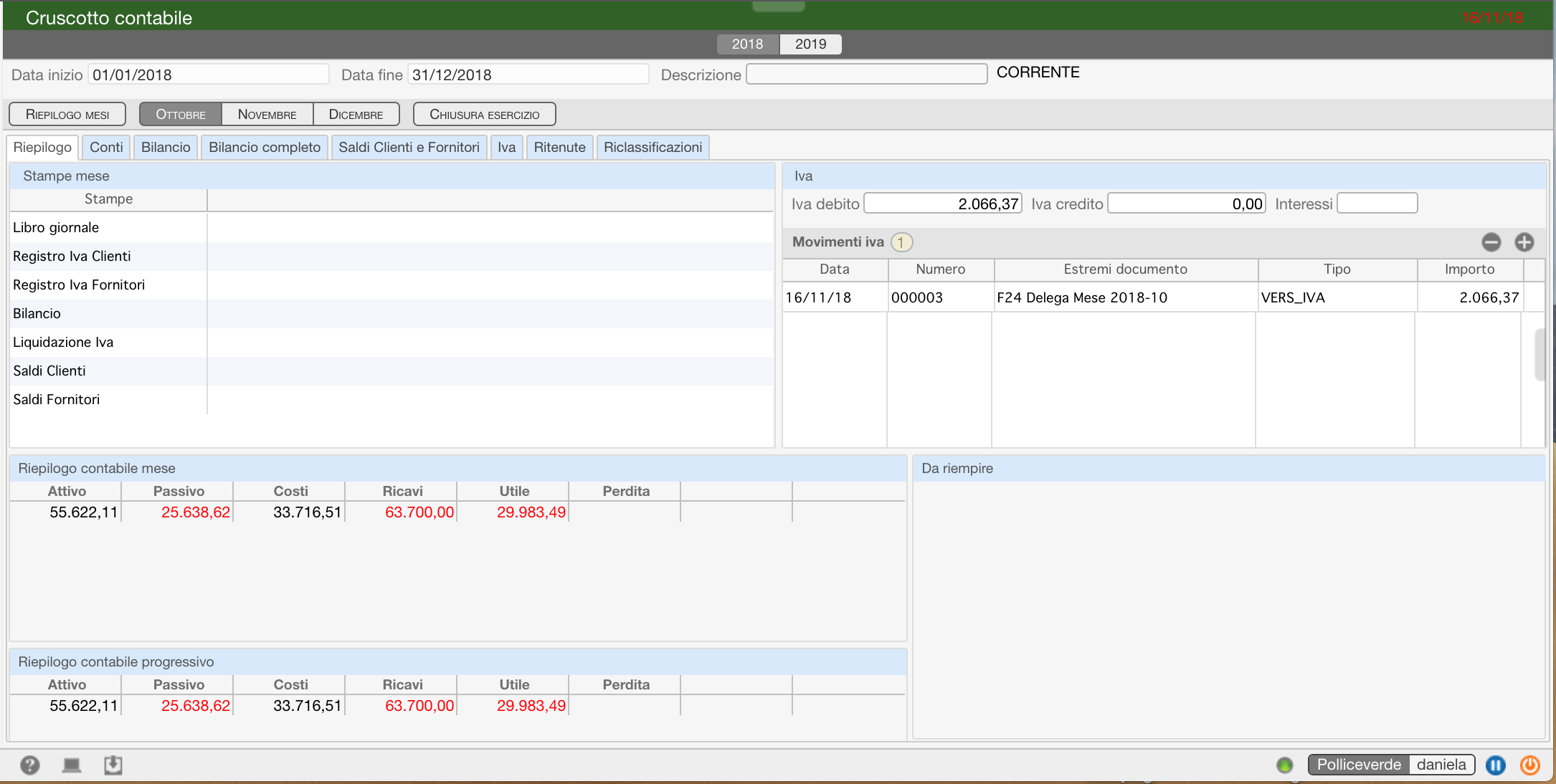This screenshot has width=1556, height=784.
Task: Click the CORRENTE label
Action: click(x=1038, y=72)
